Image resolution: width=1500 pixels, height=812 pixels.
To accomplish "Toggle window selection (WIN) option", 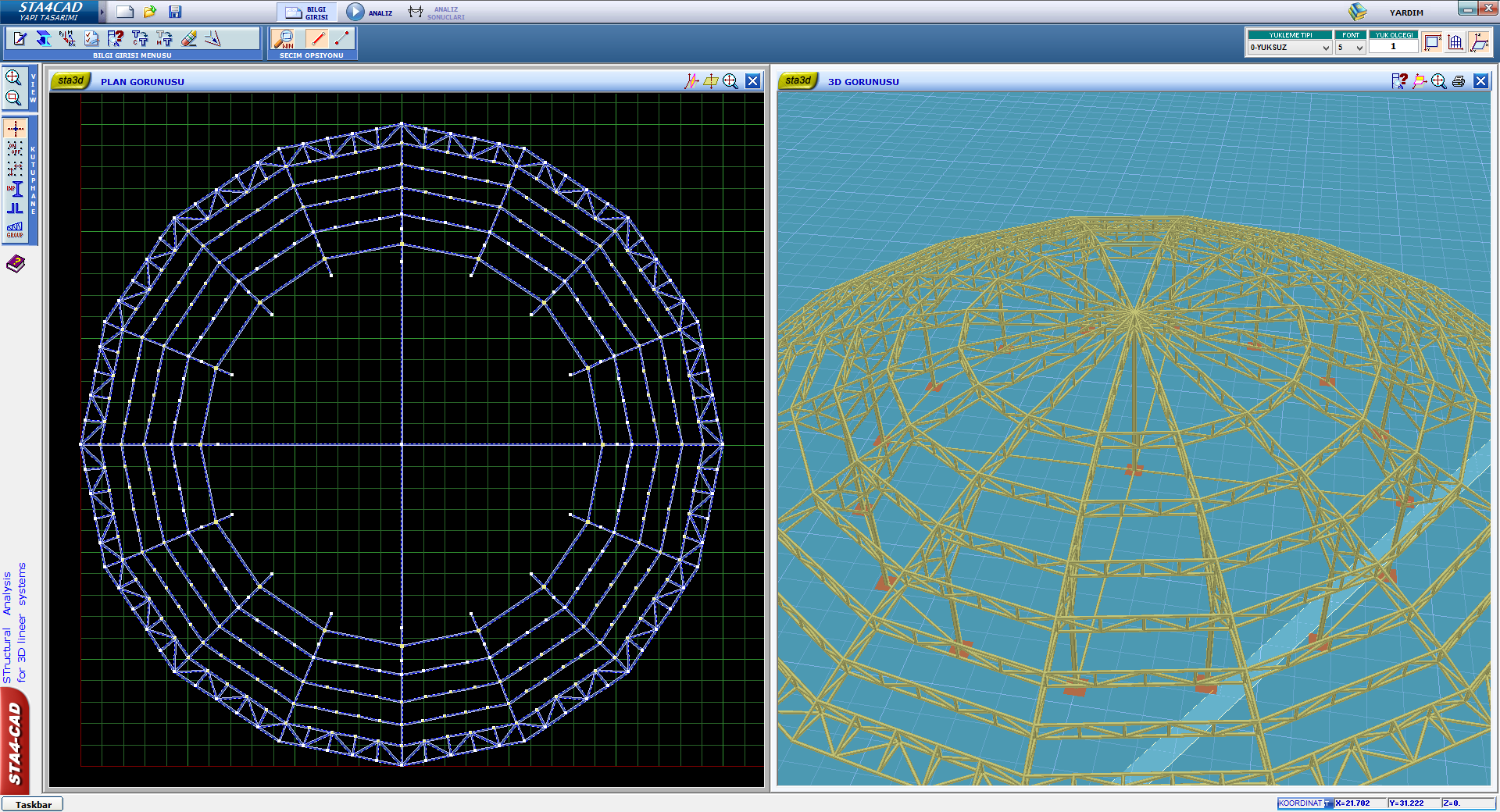I will [x=284, y=39].
